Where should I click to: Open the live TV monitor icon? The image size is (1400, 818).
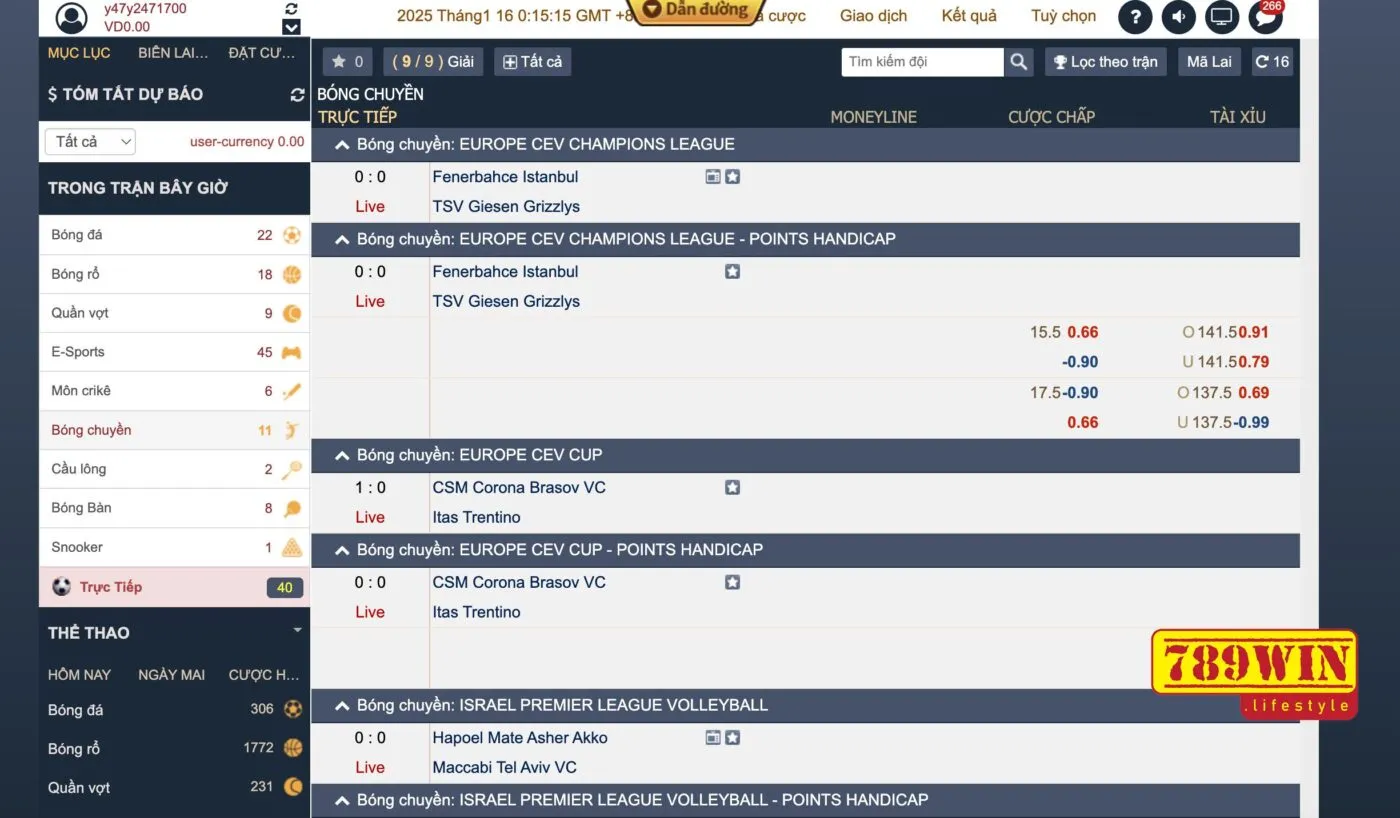click(1222, 17)
